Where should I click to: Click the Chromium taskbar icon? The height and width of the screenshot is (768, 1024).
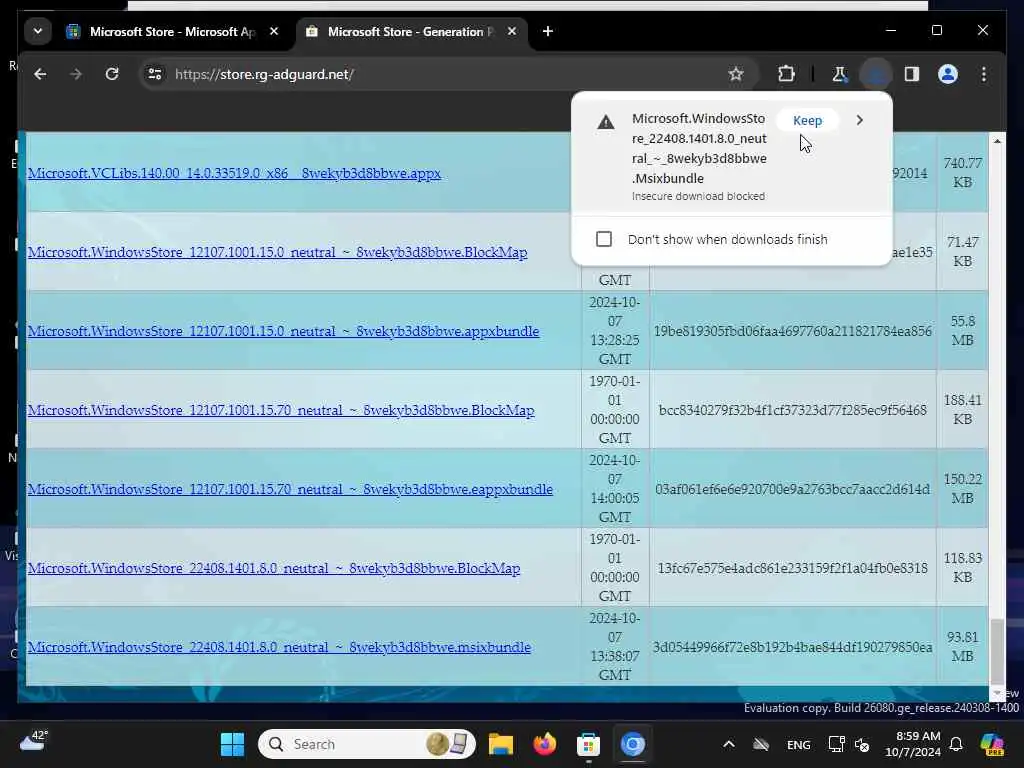(x=632, y=744)
